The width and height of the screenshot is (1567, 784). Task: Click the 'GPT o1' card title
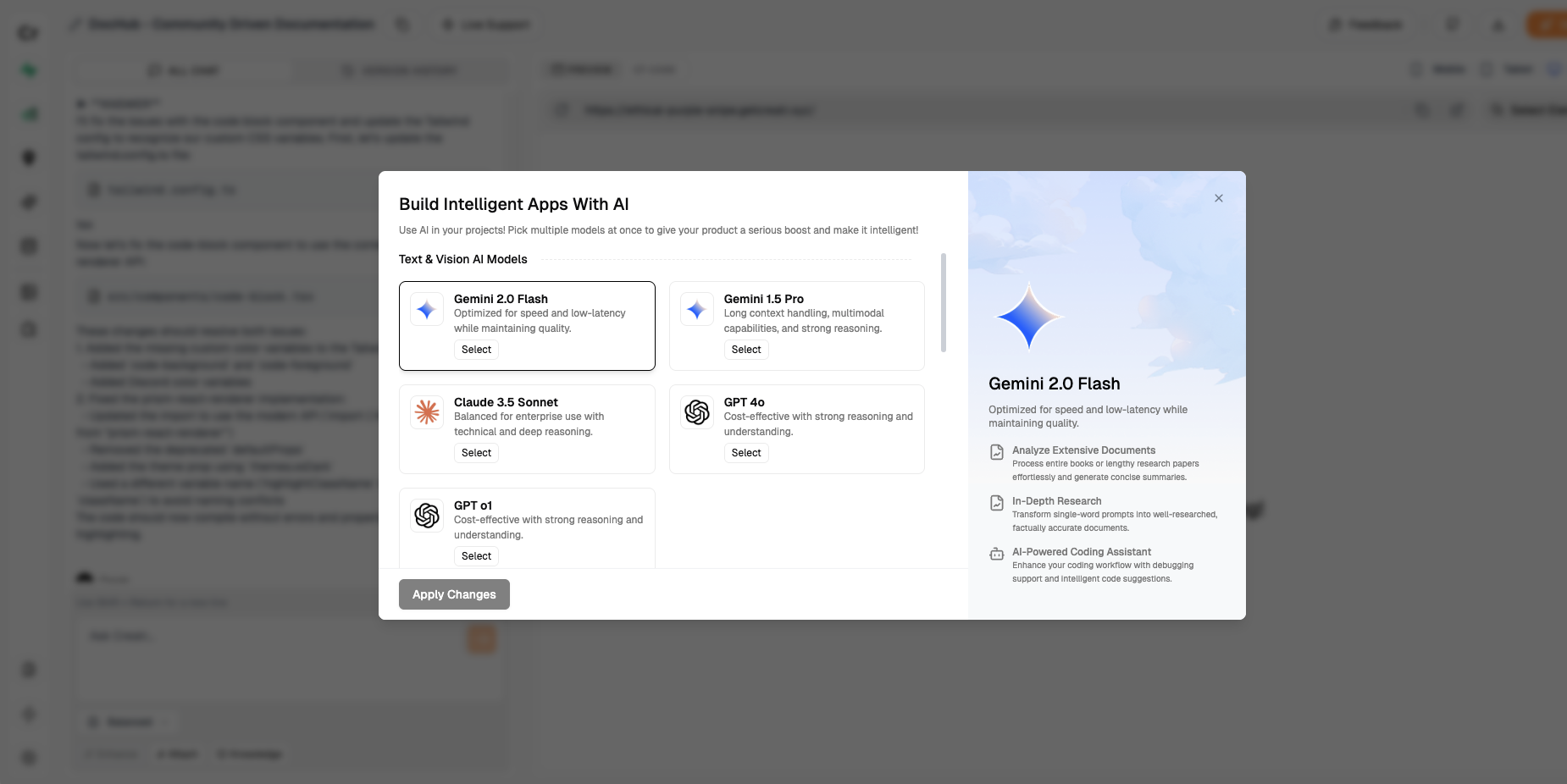pyautogui.click(x=473, y=505)
